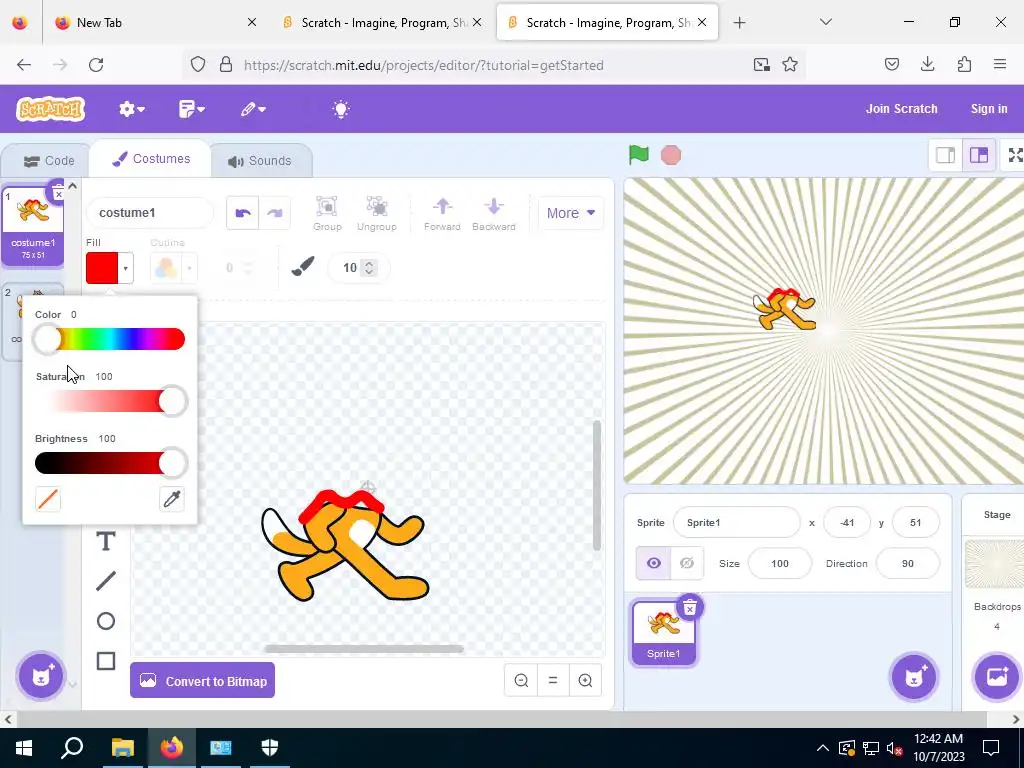
Task: Adjust the brush size stepper arrows
Action: click(369, 268)
